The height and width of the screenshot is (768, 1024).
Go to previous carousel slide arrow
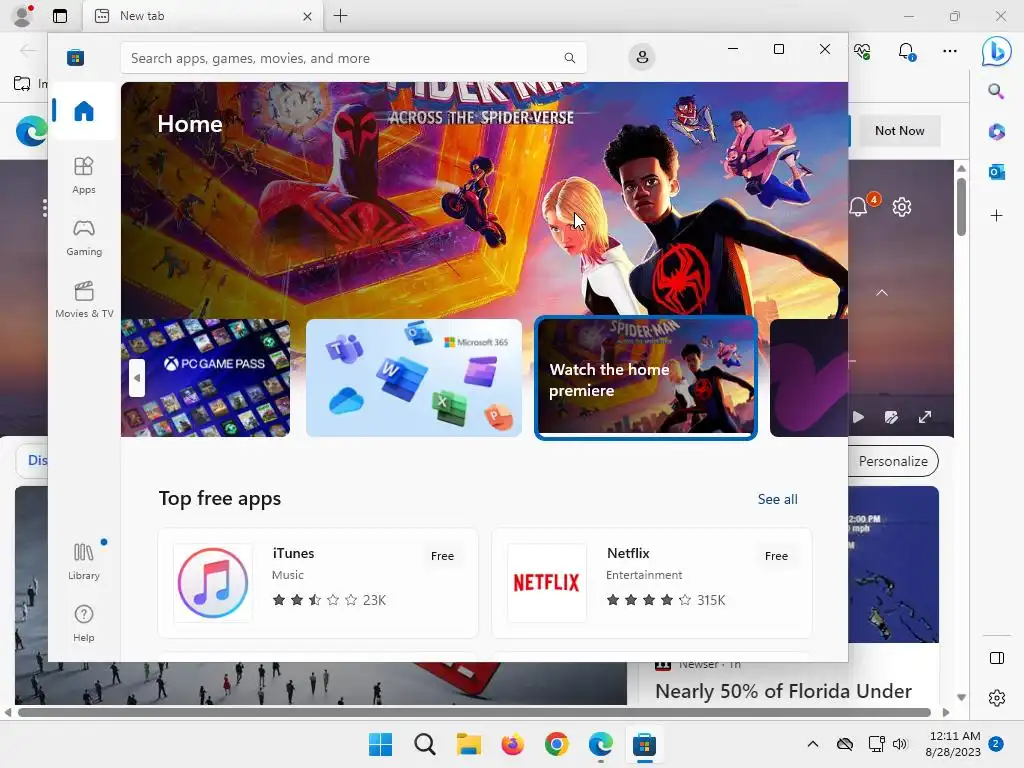click(136, 377)
